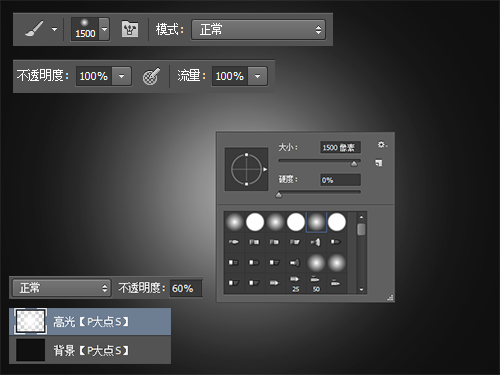Open the tool preset arrow beside brush
Image resolution: width=500 pixels, height=375 pixels.
tap(54, 29)
